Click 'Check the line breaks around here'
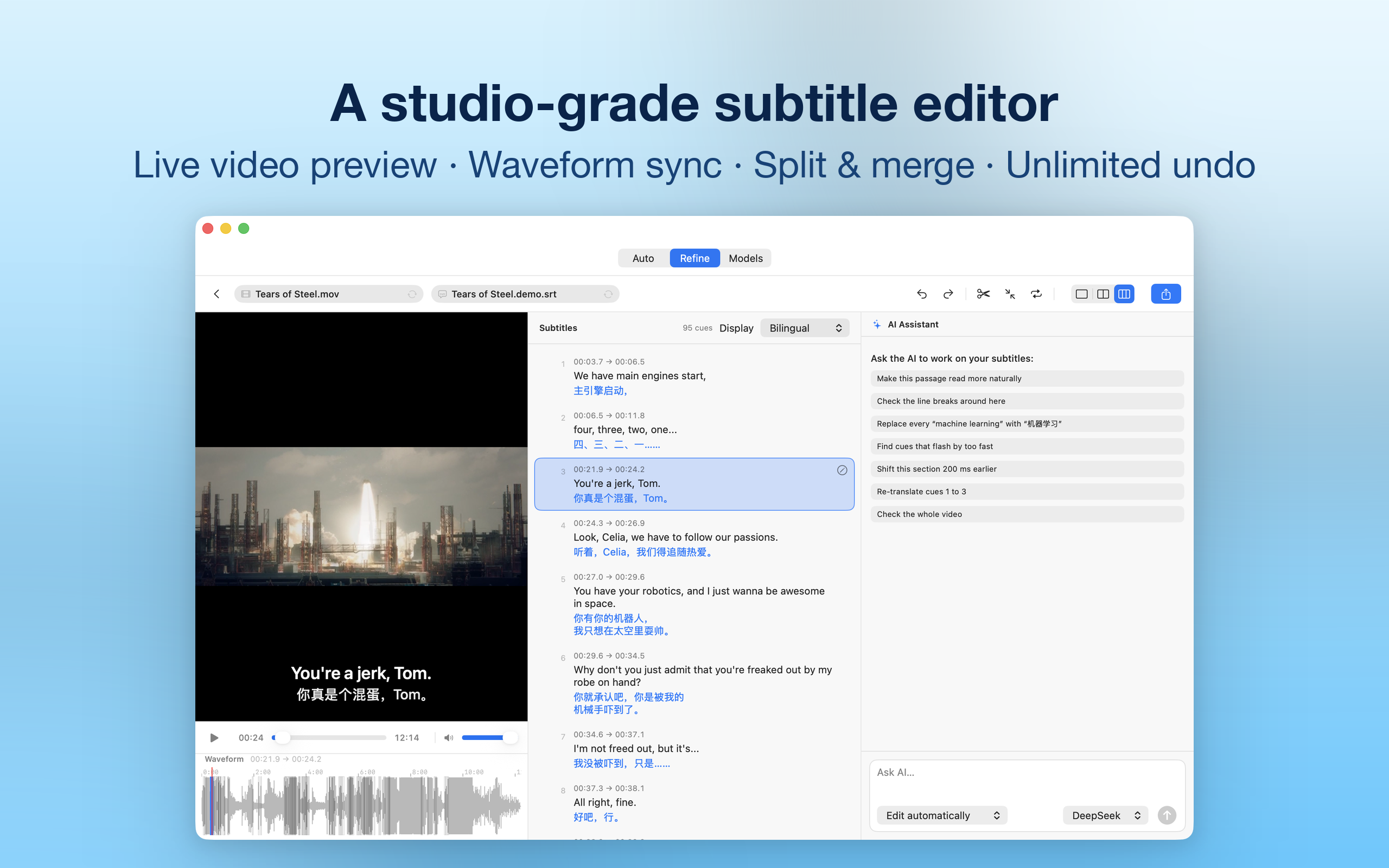Screen dimensions: 1389x868 (1027, 401)
